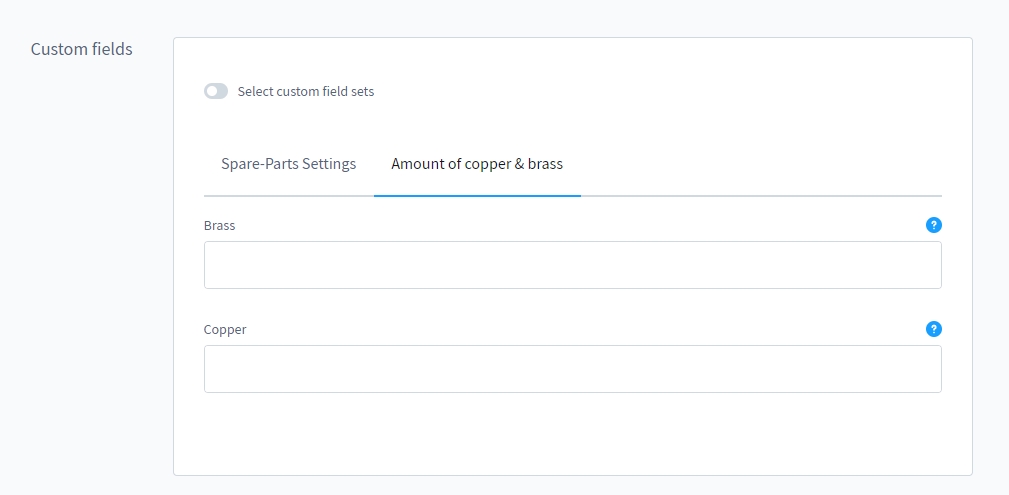Place cursor in the text box under Brass
Image resolution: width=1009 pixels, height=495 pixels.
[x=572, y=265]
